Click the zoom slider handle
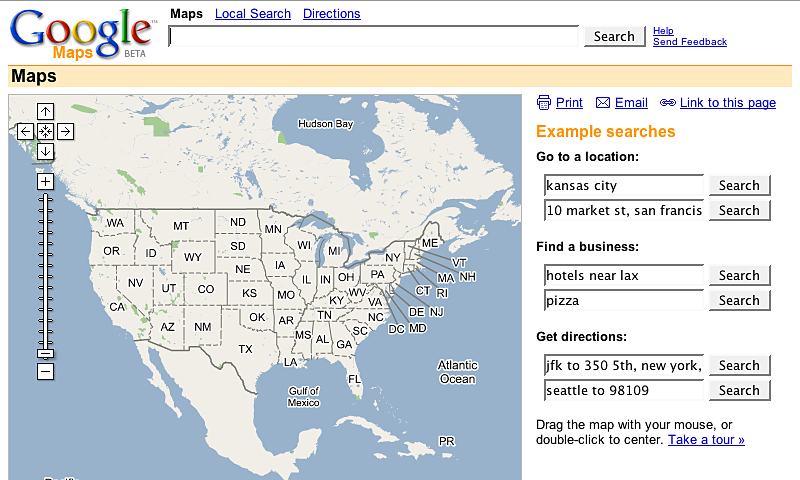The image size is (800, 480). click(x=45, y=353)
